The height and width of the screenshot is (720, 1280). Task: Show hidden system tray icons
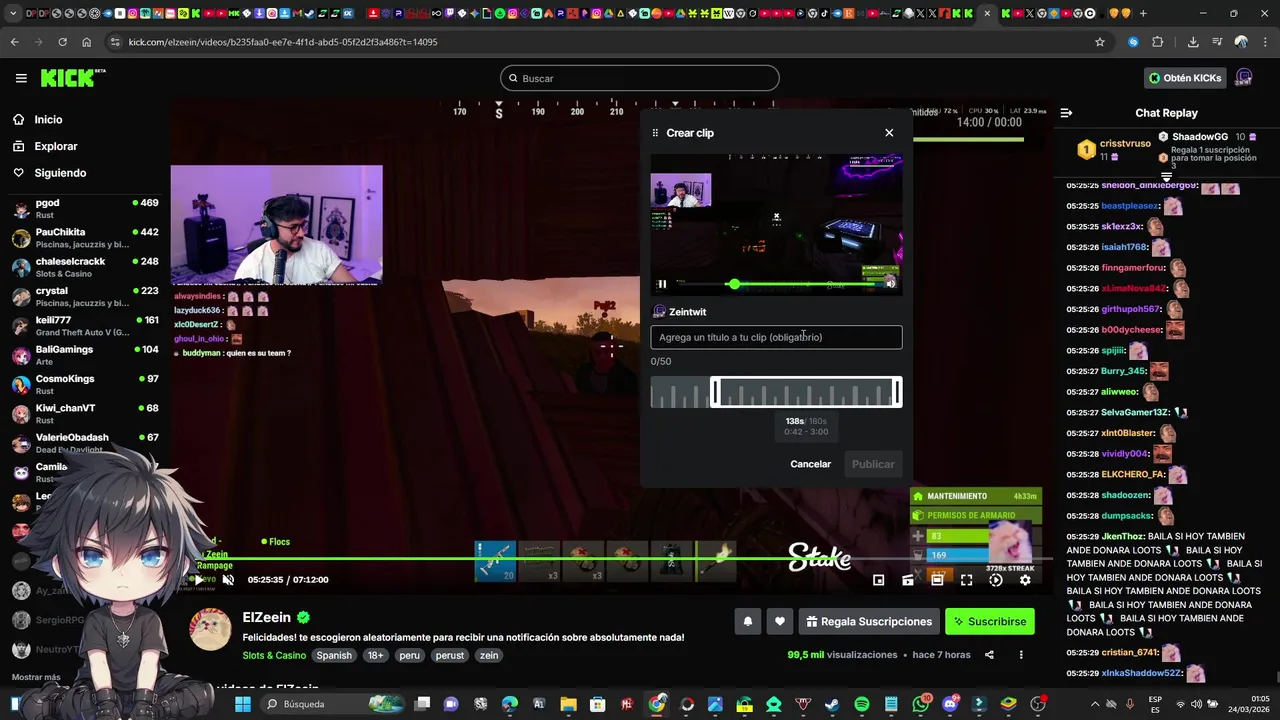1094,704
